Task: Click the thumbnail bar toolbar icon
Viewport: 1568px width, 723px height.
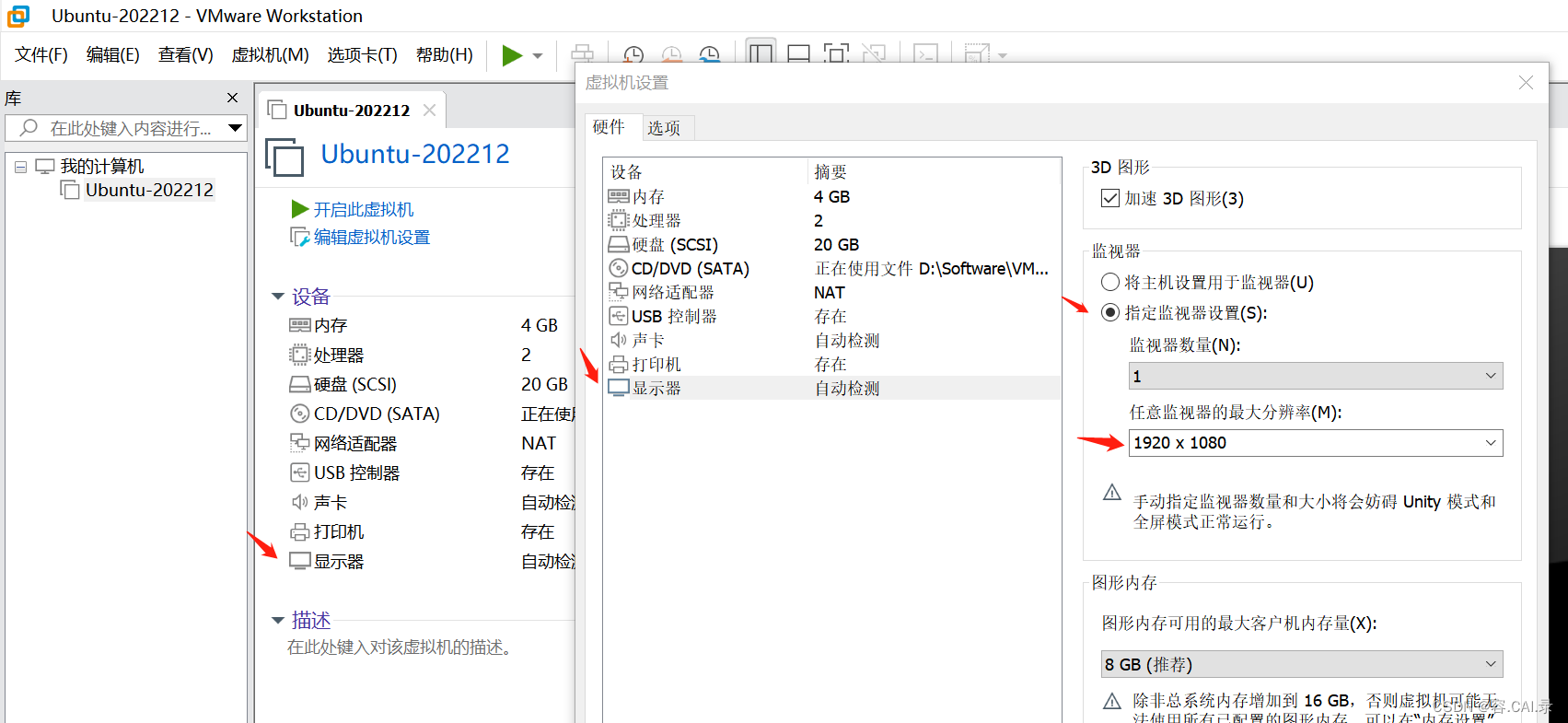Action: point(799,54)
